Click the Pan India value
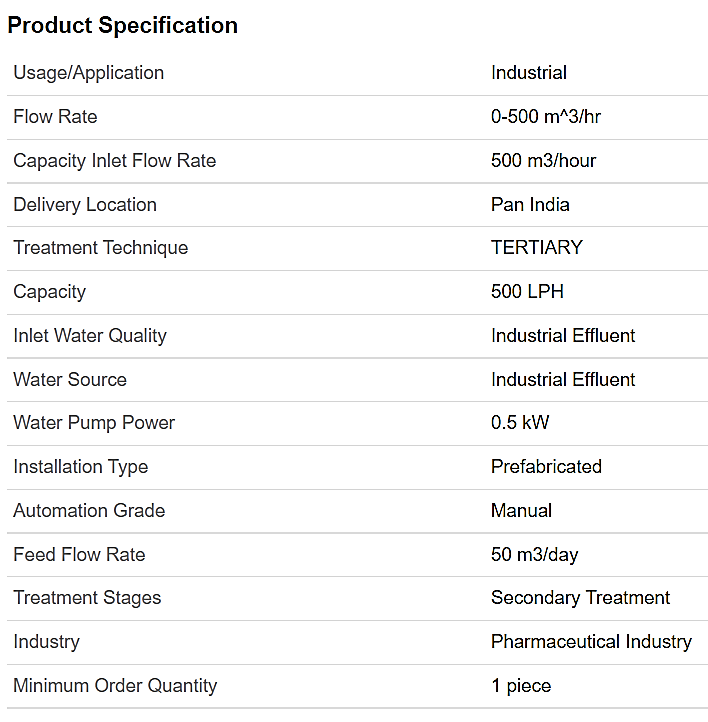708x722 pixels. (530, 205)
